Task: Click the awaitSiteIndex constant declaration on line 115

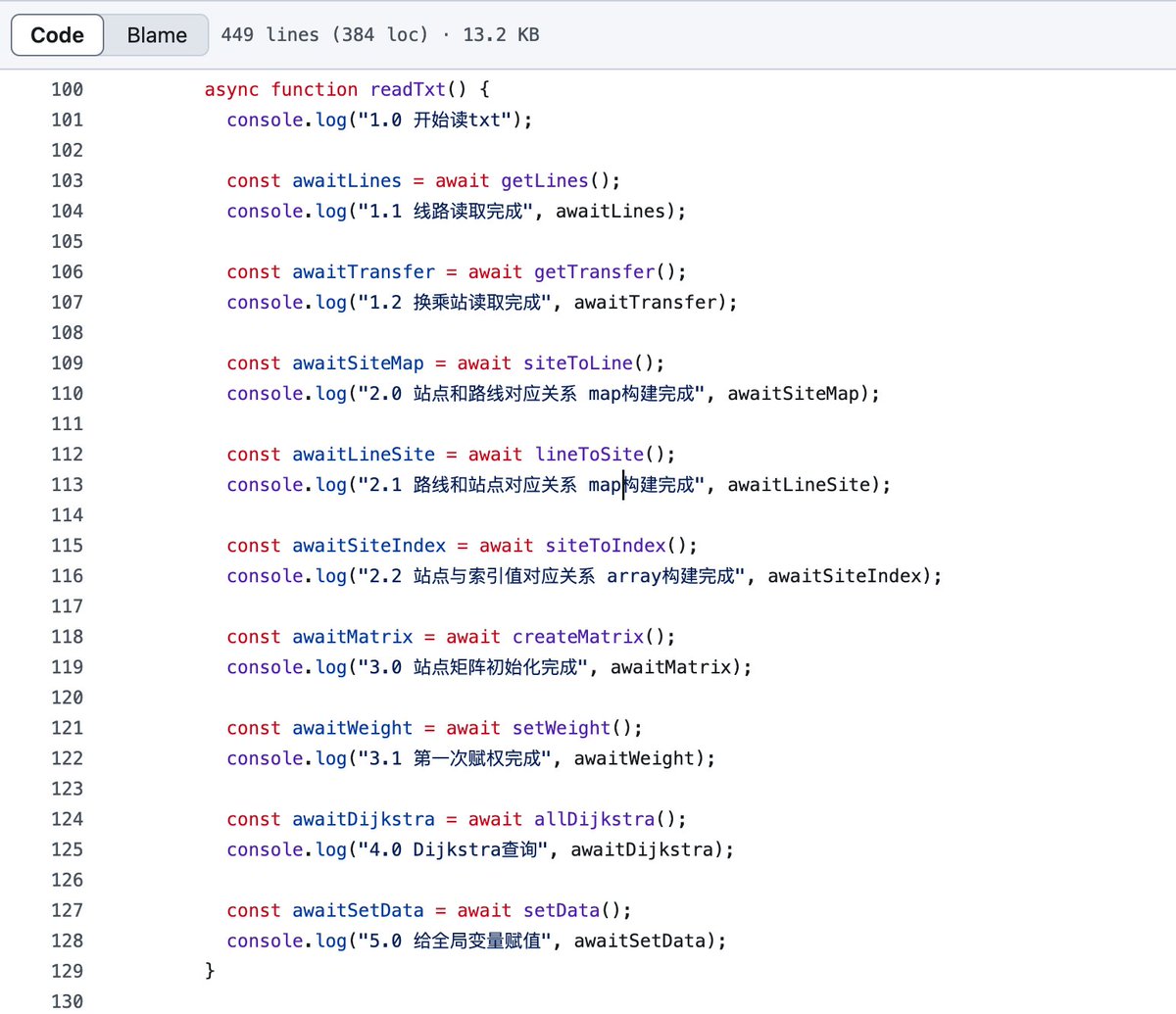Action: click(x=369, y=545)
